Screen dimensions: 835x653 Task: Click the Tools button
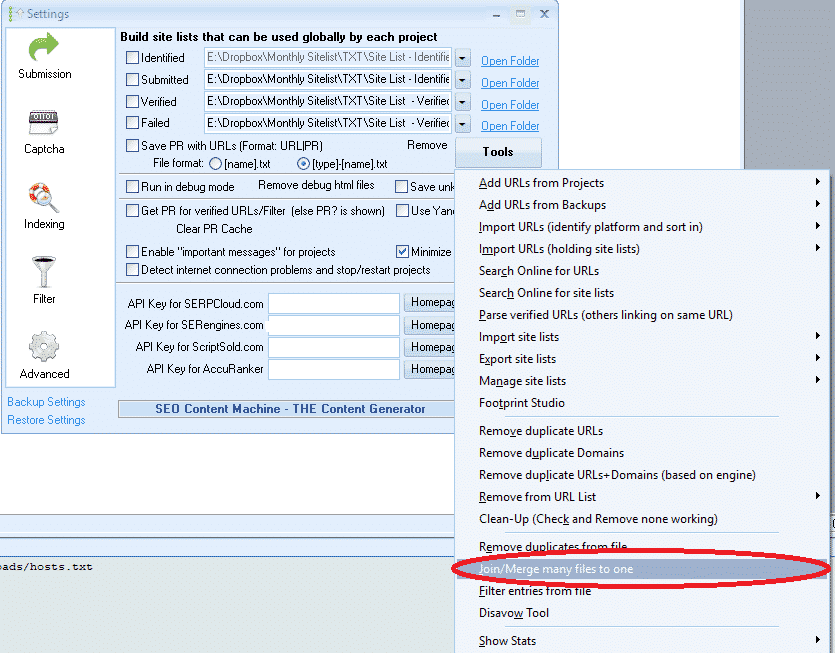point(497,152)
